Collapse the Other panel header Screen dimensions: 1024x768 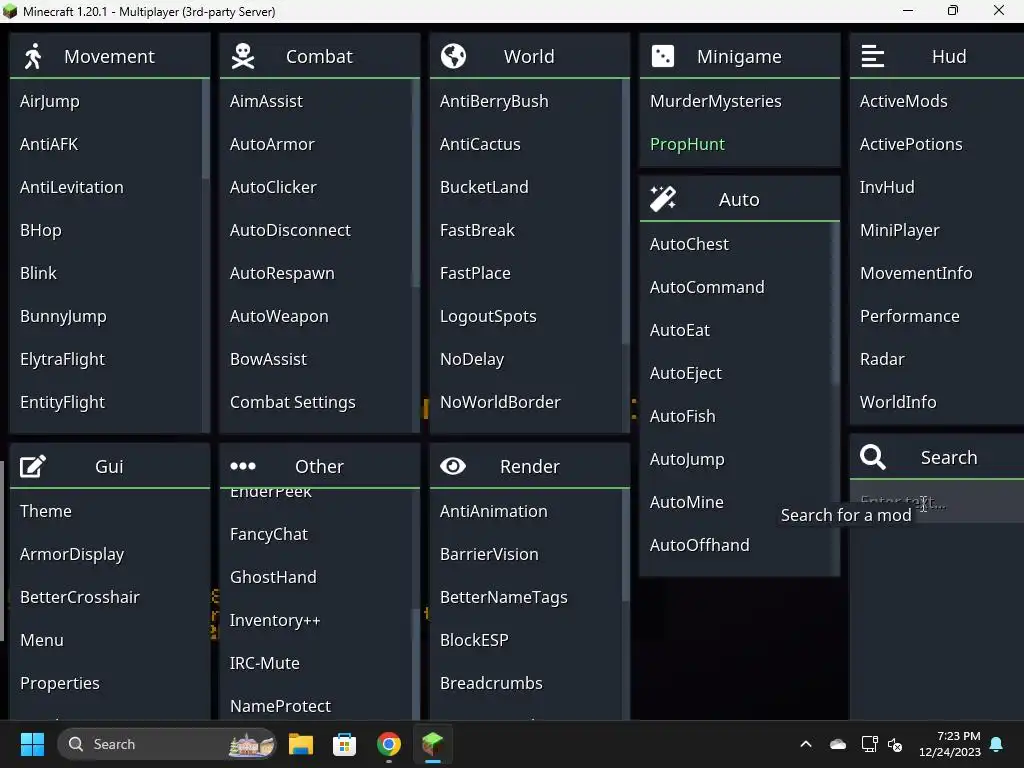320,466
